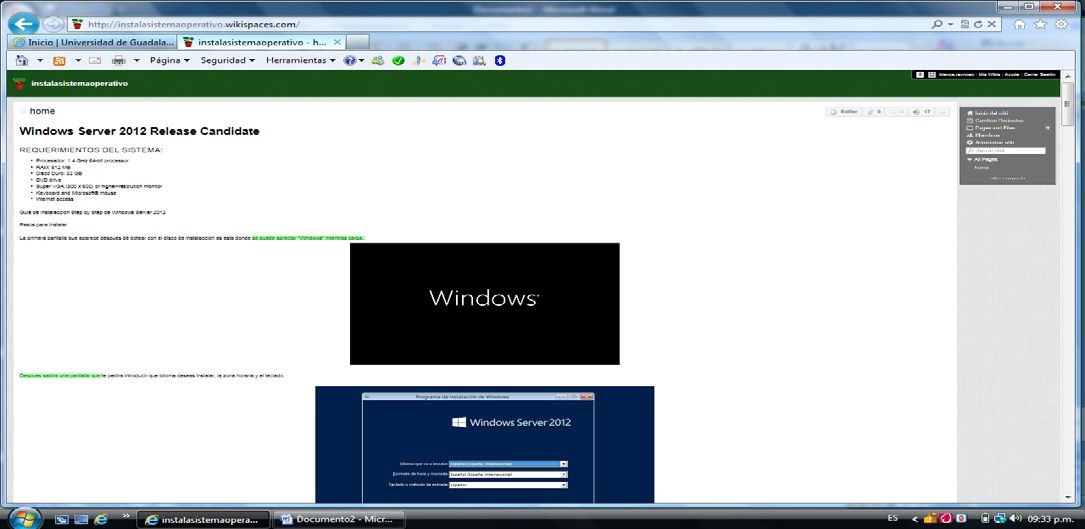
Task: Click the wiki search field in sidebar
Action: point(1005,151)
